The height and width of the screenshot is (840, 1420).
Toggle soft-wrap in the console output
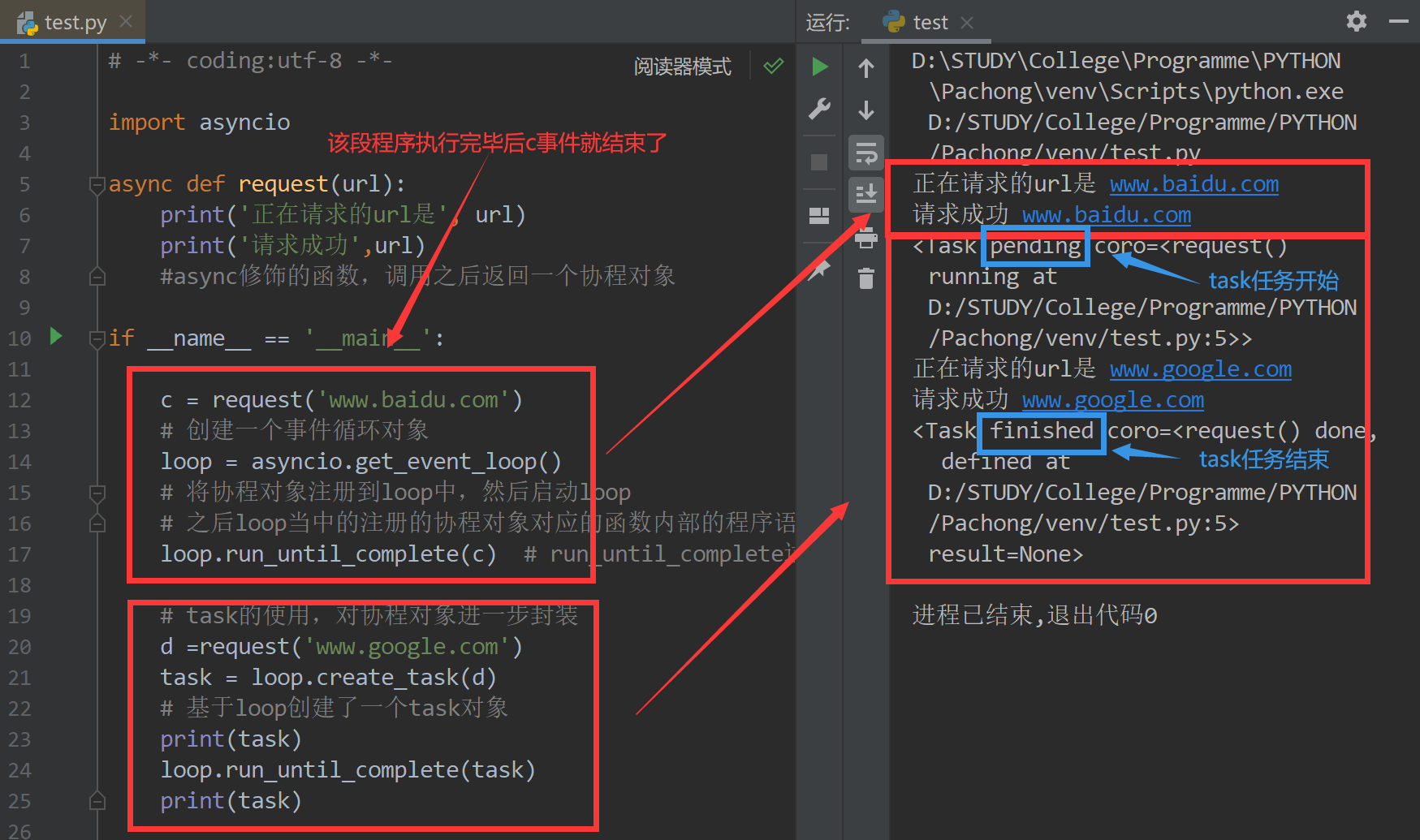pyautogui.click(x=866, y=153)
